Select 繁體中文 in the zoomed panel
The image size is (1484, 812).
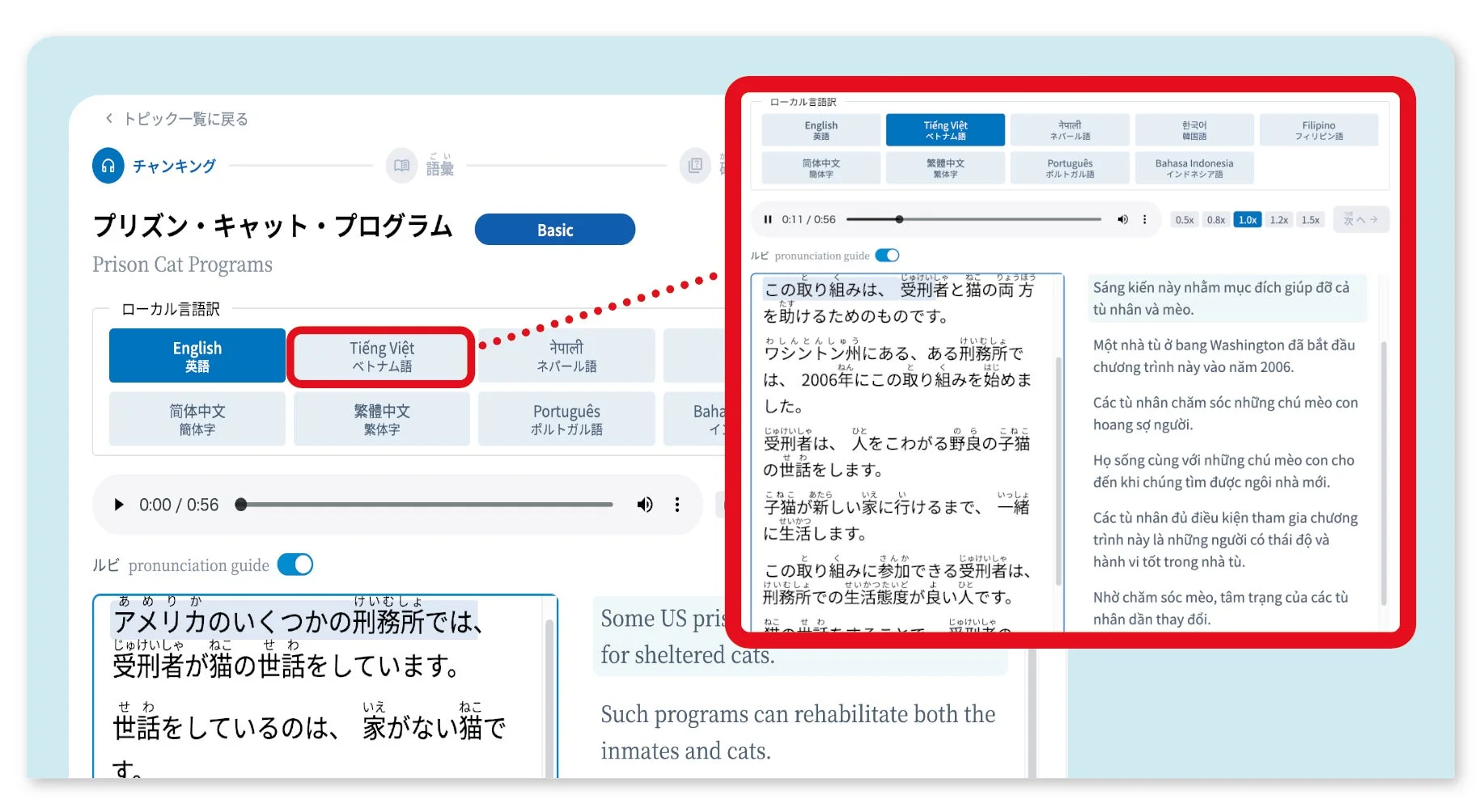(946, 168)
